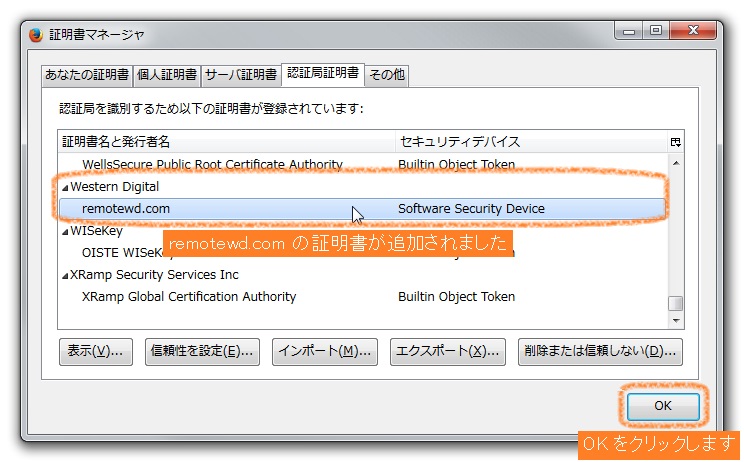Collapse the Western Digital tree group
Screen dimensions: 744x462
tap(65, 188)
